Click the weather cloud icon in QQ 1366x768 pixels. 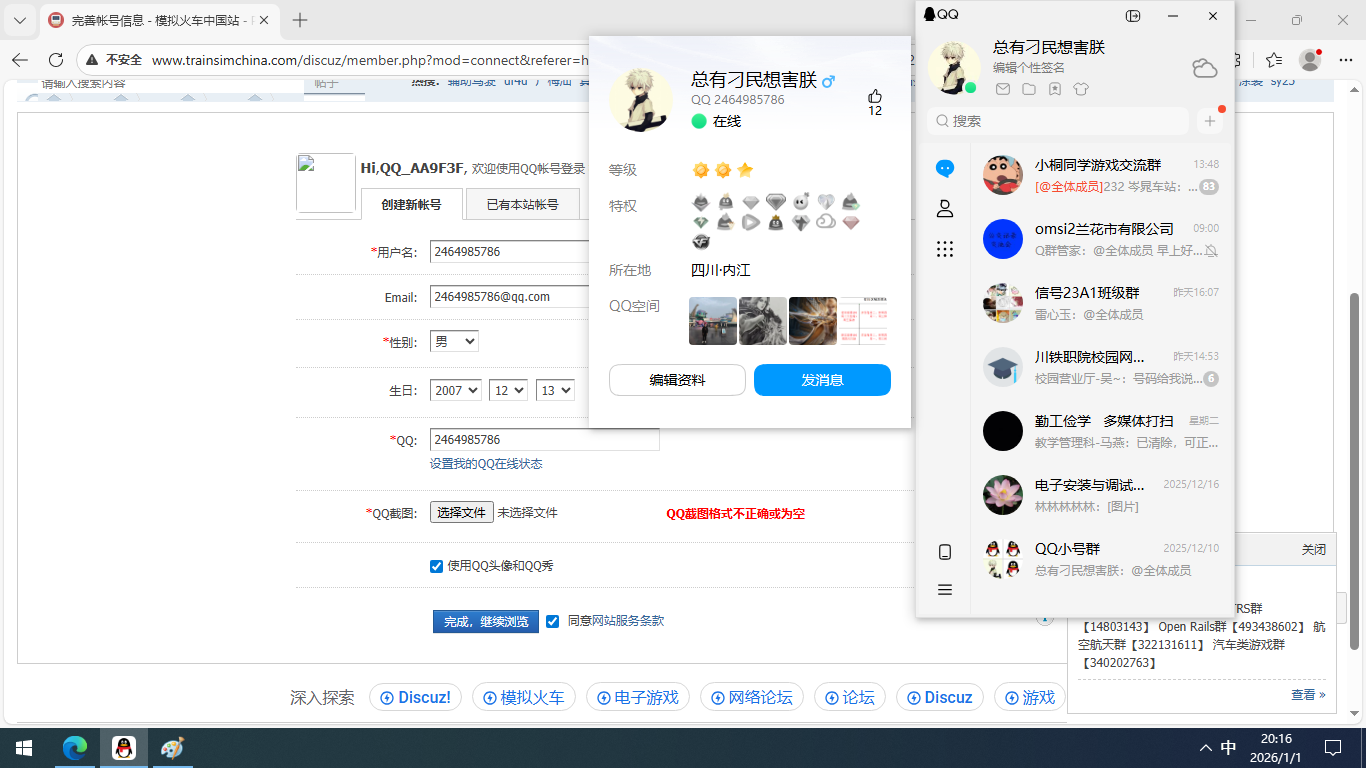tap(1204, 68)
